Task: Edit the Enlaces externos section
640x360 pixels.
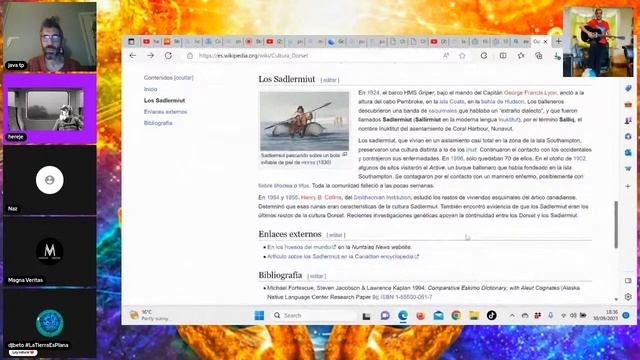Action: (x=336, y=235)
